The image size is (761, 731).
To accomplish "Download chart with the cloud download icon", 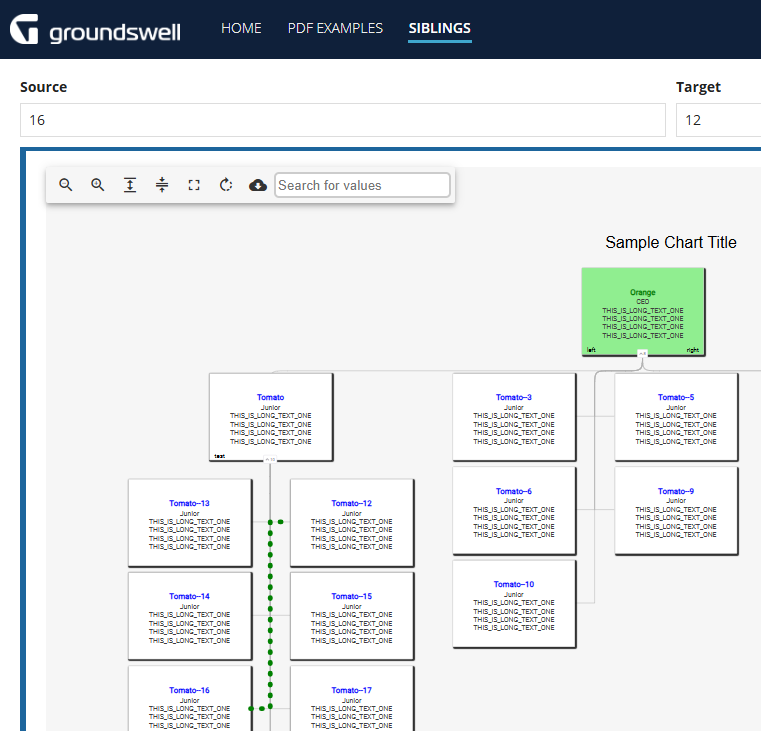I will [x=258, y=185].
